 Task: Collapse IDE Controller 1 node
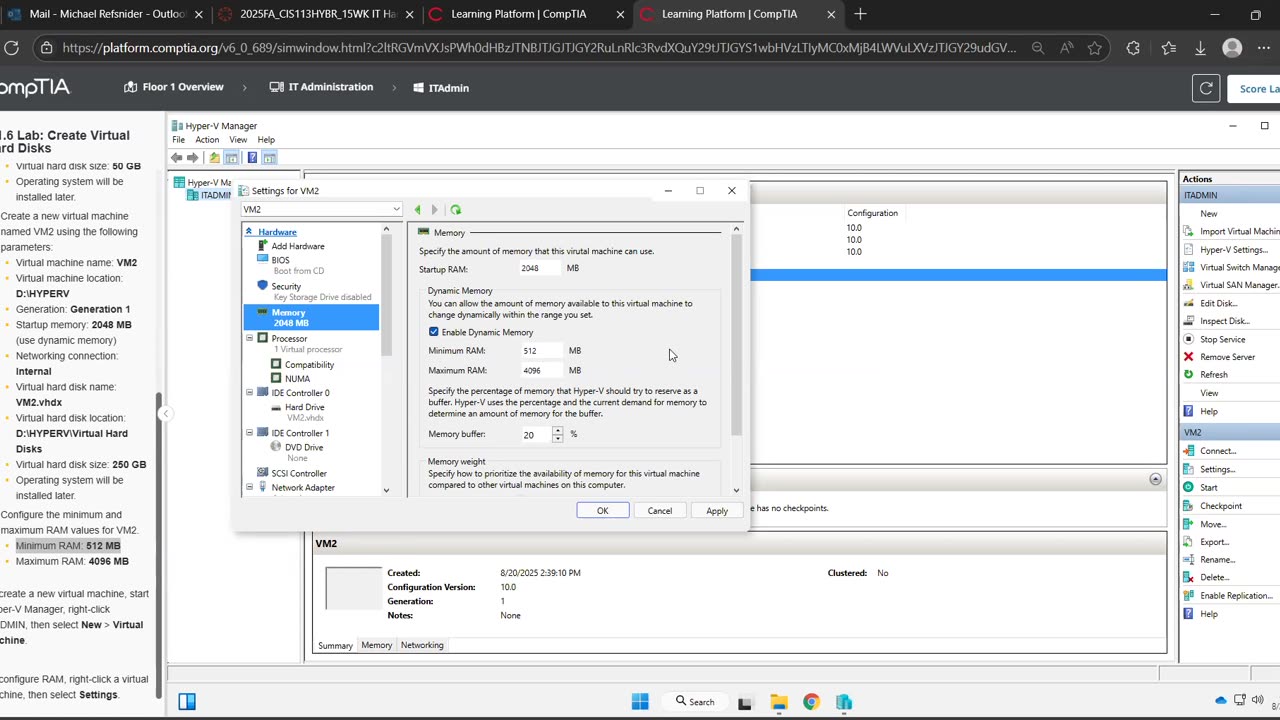click(250, 433)
